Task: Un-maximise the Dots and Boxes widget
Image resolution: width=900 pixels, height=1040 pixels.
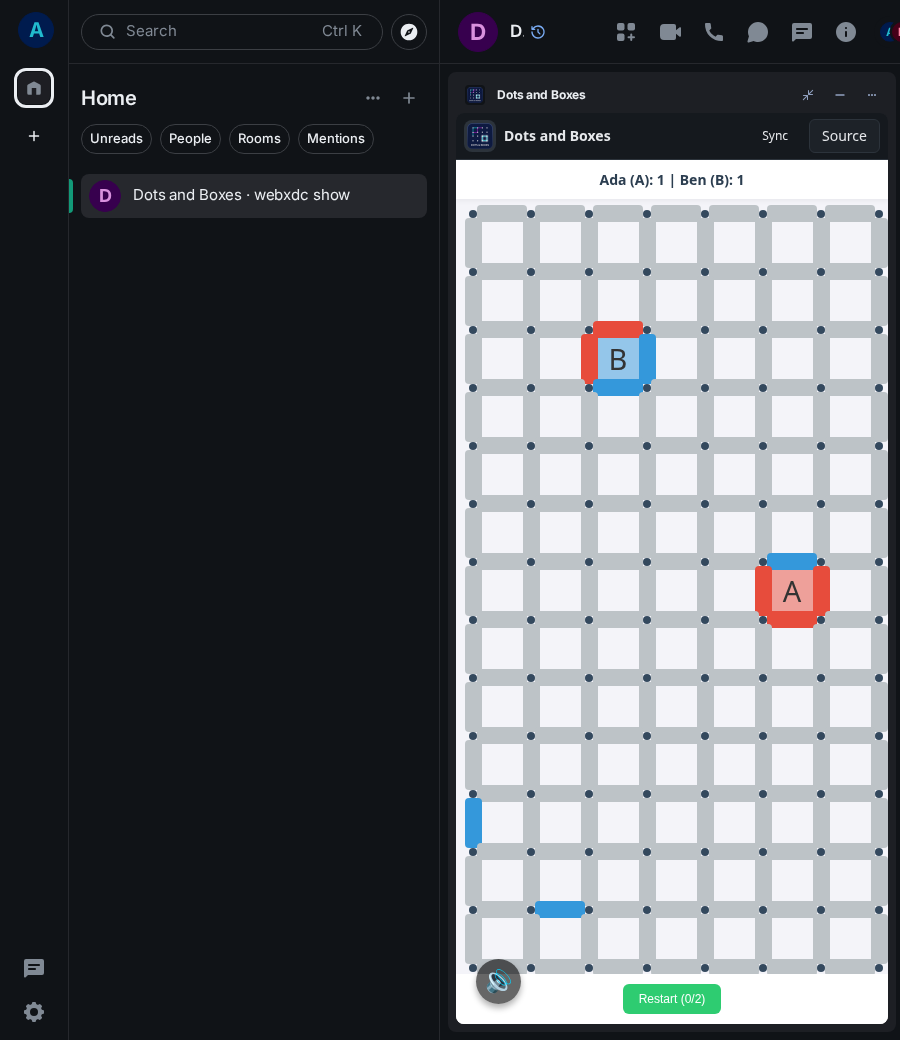Action: [808, 95]
